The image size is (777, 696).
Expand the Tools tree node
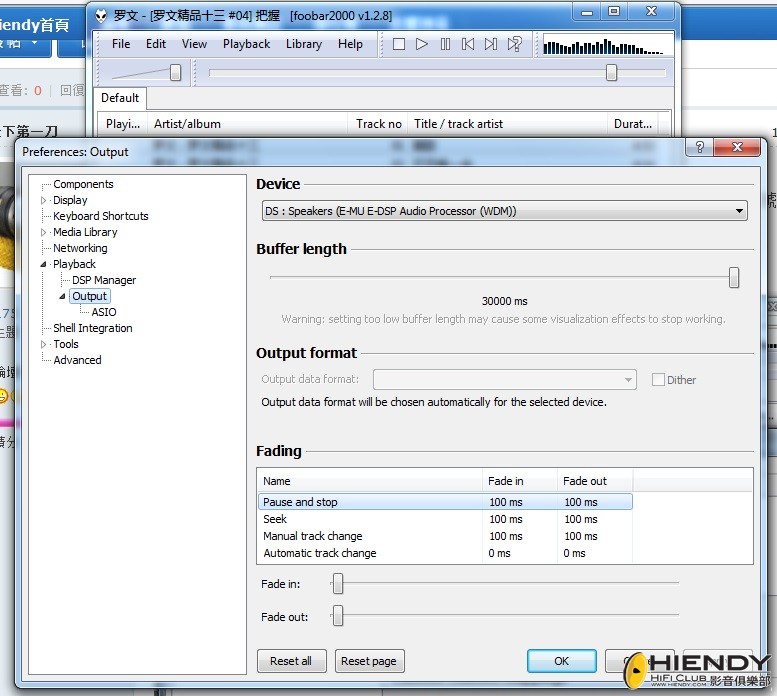point(44,344)
